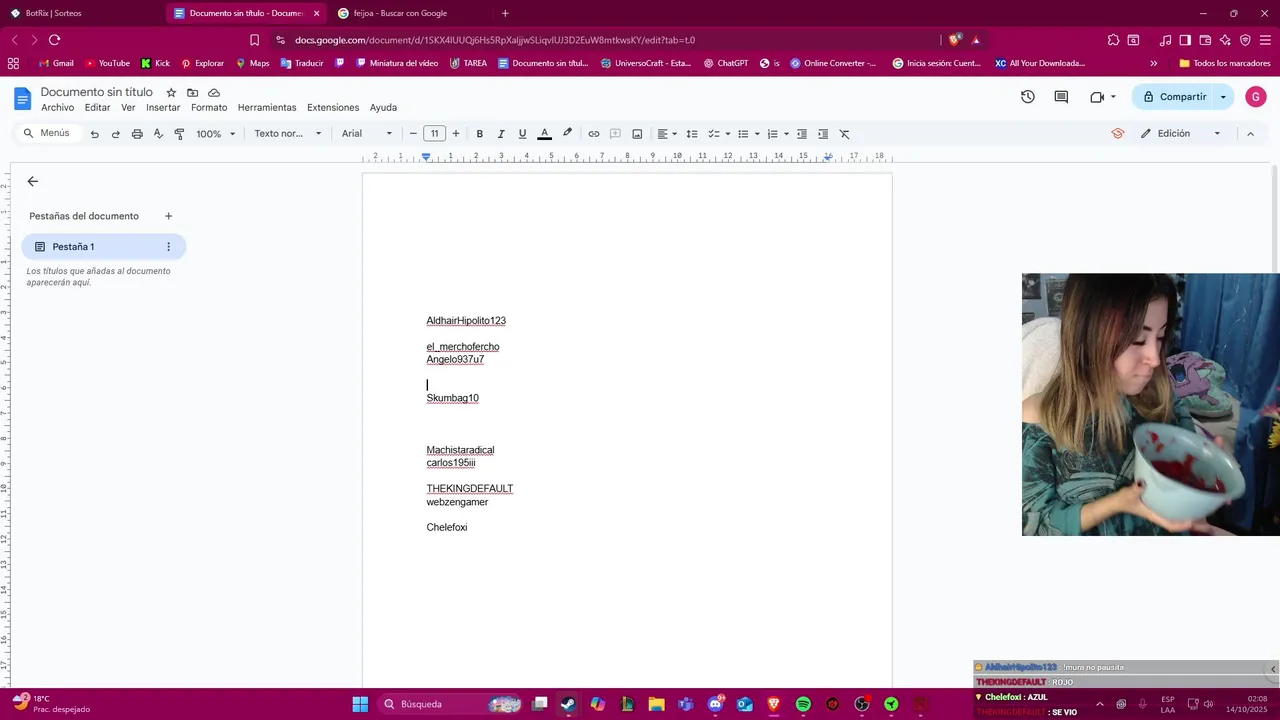The width and height of the screenshot is (1280, 720).
Task: Open the Windows Start menu
Action: click(360, 704)
